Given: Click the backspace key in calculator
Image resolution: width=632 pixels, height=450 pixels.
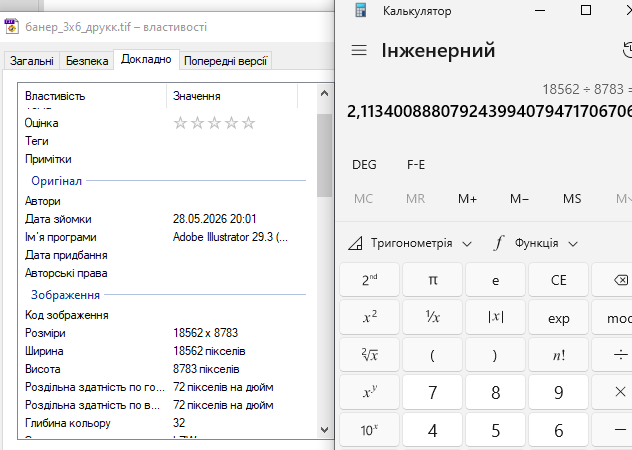Looking at the screenshot, I should tap(613, 280).
